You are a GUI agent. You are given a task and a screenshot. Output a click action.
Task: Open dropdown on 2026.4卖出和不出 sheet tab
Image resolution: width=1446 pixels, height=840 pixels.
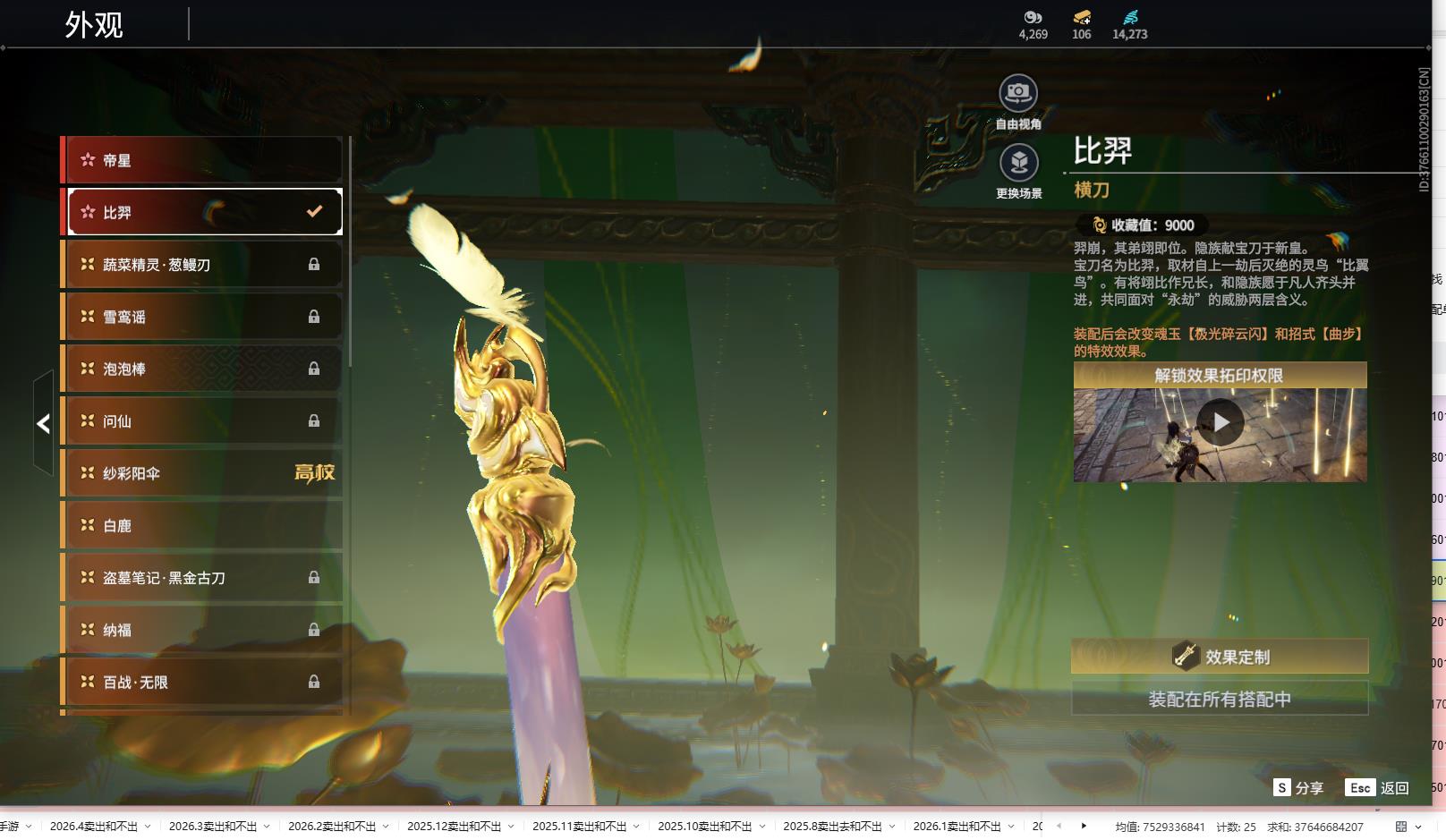[148, 826]
